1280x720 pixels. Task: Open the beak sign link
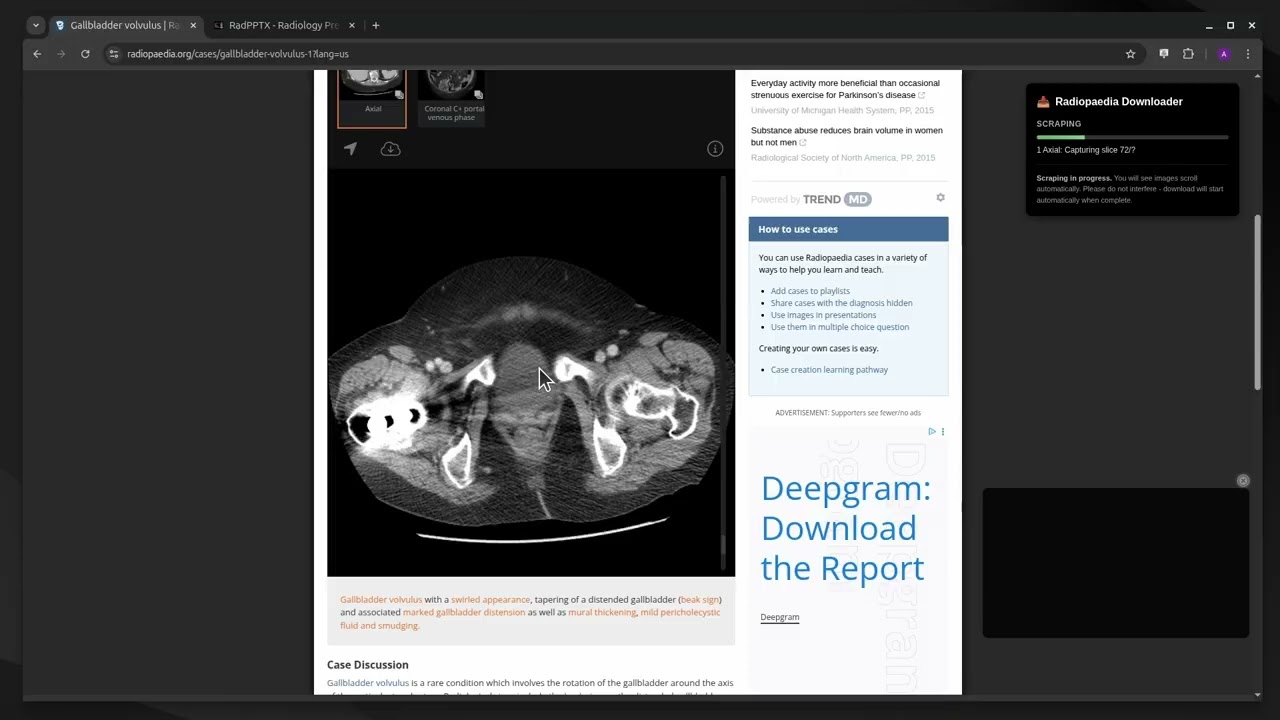point(699,600)
